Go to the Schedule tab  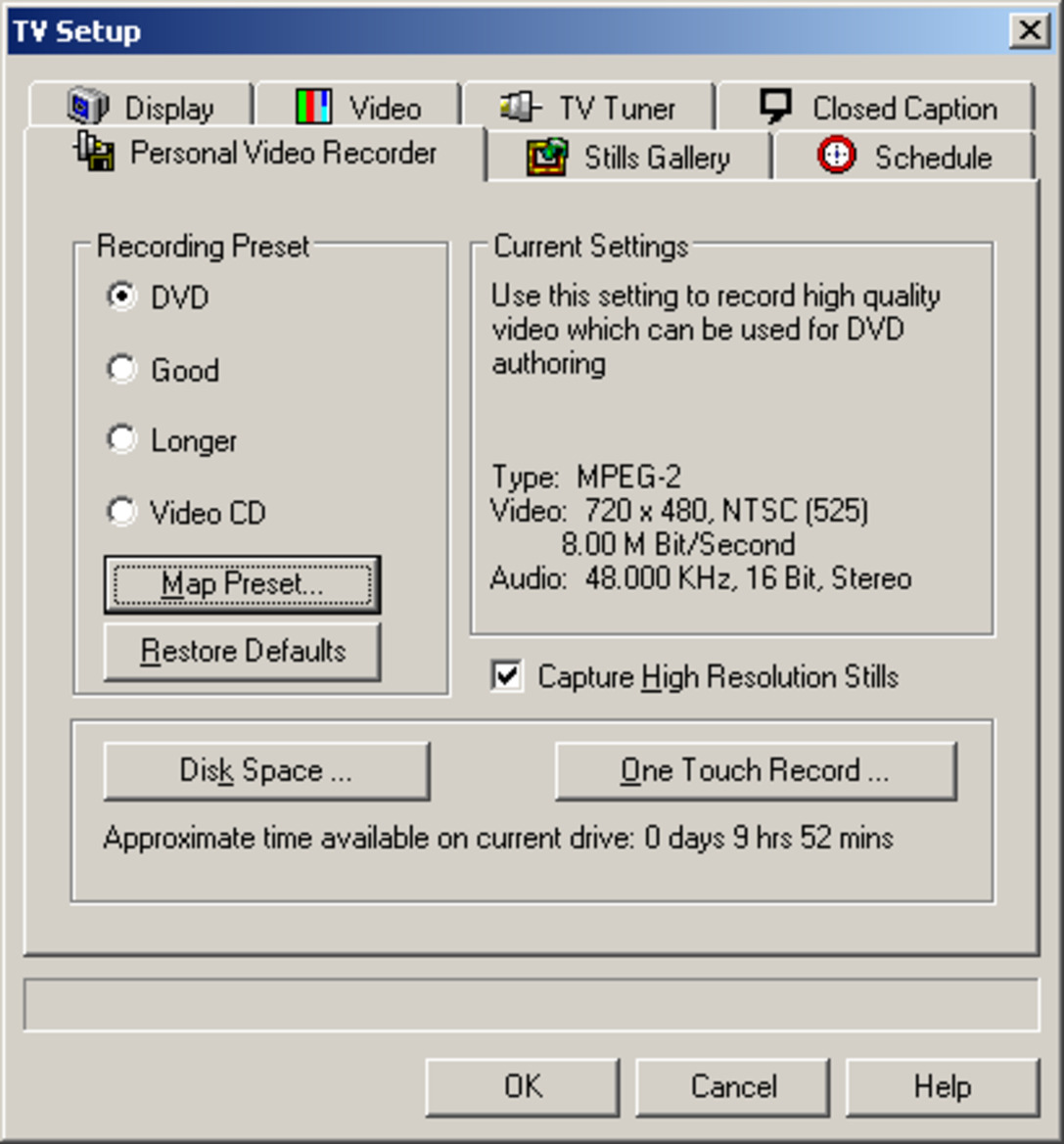[x=904, y=157]
